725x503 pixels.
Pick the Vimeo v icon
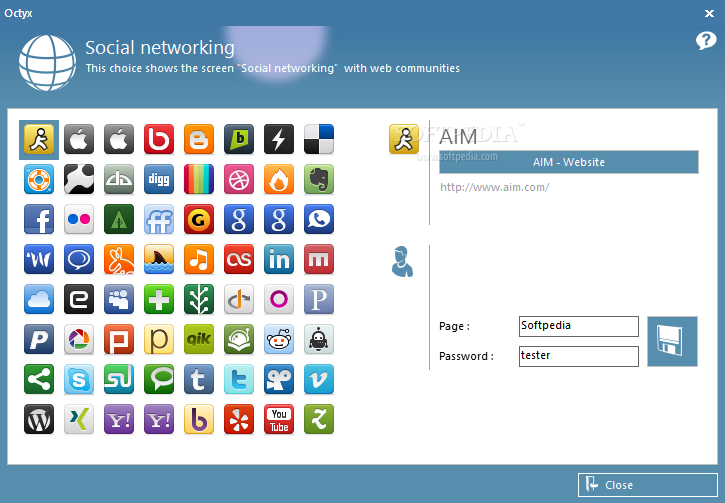pos(319,379)
